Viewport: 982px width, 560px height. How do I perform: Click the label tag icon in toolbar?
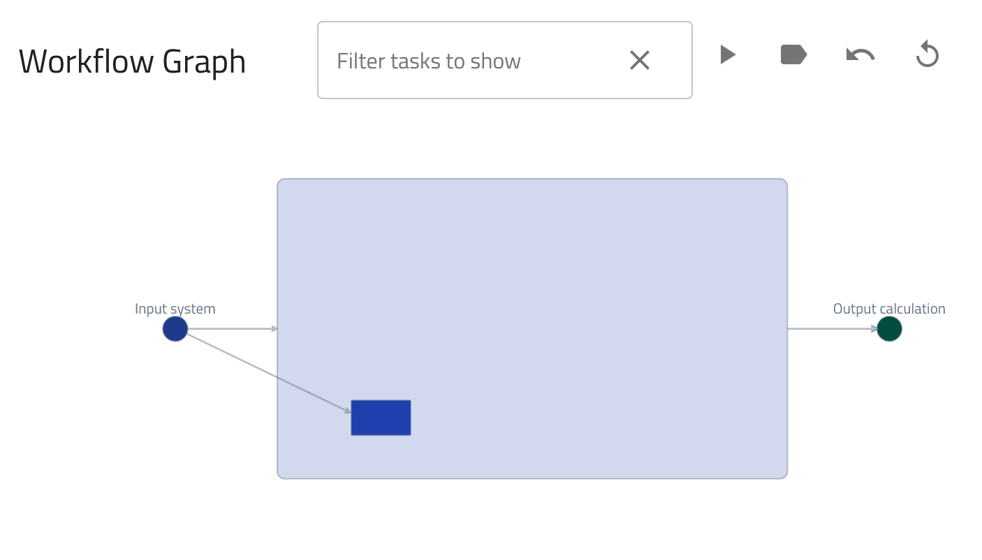(793, 55)
